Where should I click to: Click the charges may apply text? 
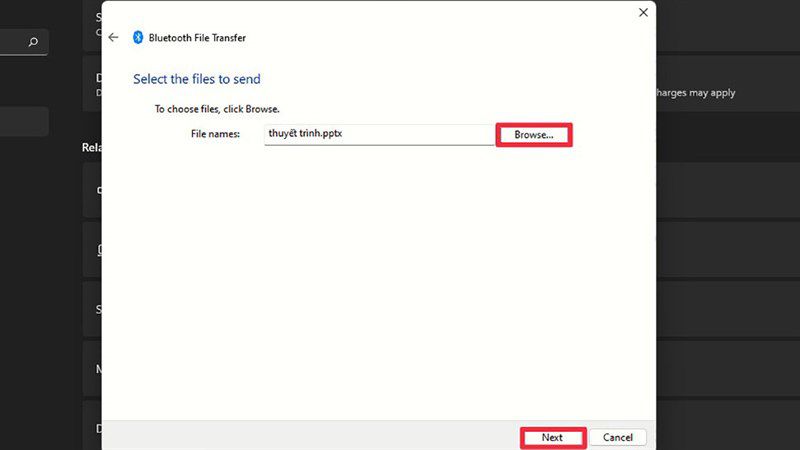[696, 93]
